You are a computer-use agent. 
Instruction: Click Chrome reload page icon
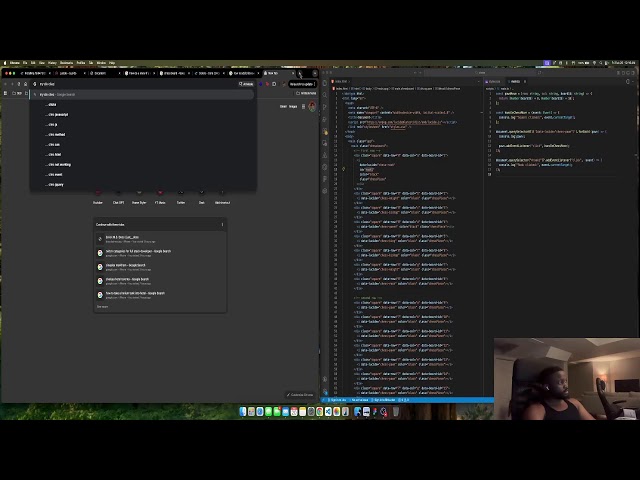click(18, 84)
